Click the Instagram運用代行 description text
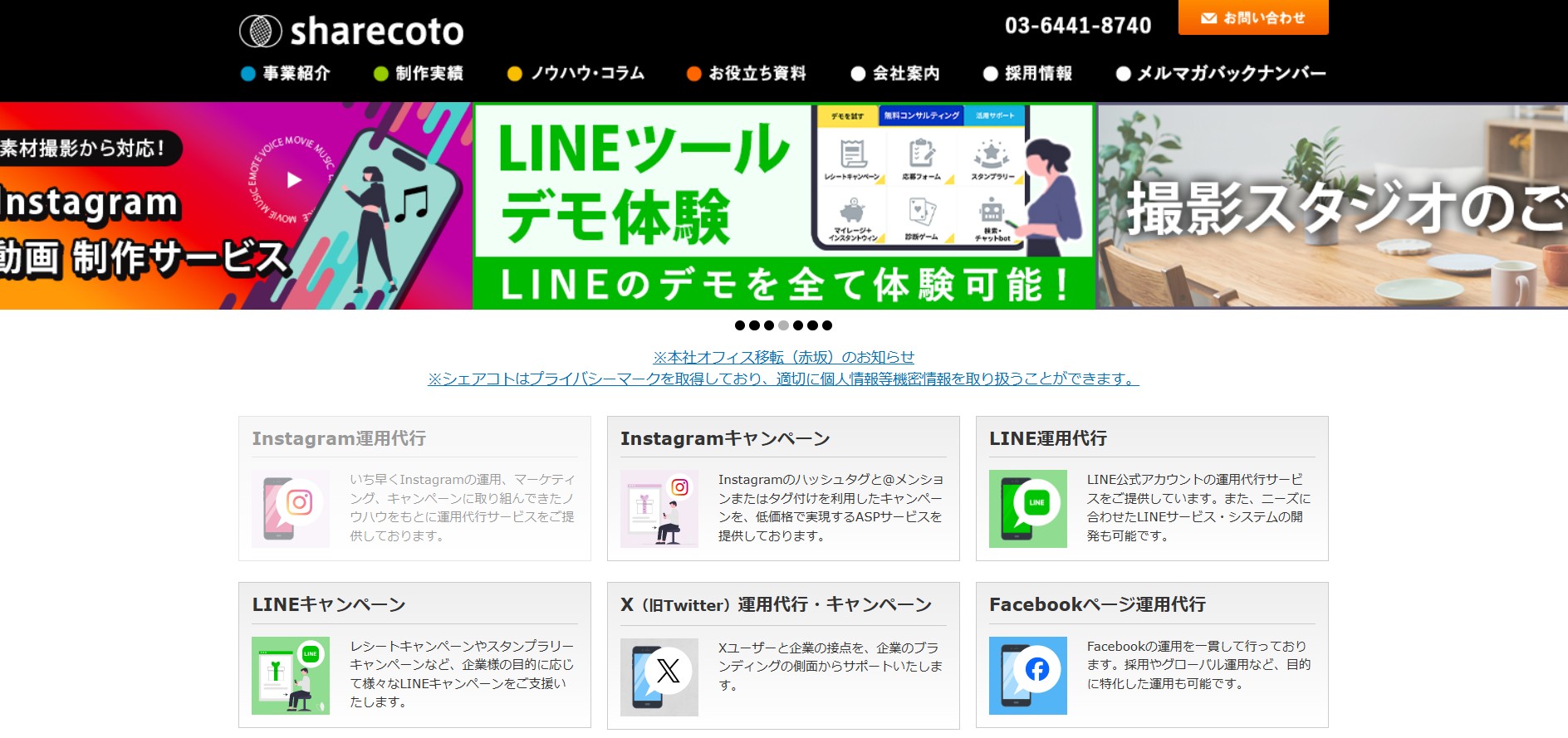This screenshot has width=1568, height=738. pyautogui.click(x=462, y=507)
